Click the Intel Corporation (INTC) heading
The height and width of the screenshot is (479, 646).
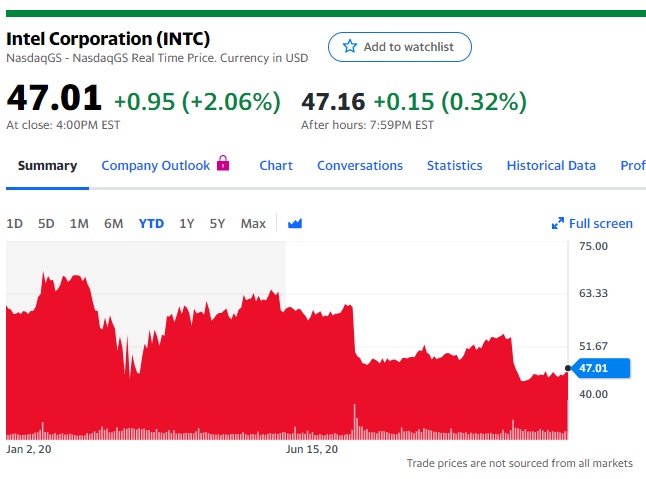pyautogui.click(x=108, y=39)
